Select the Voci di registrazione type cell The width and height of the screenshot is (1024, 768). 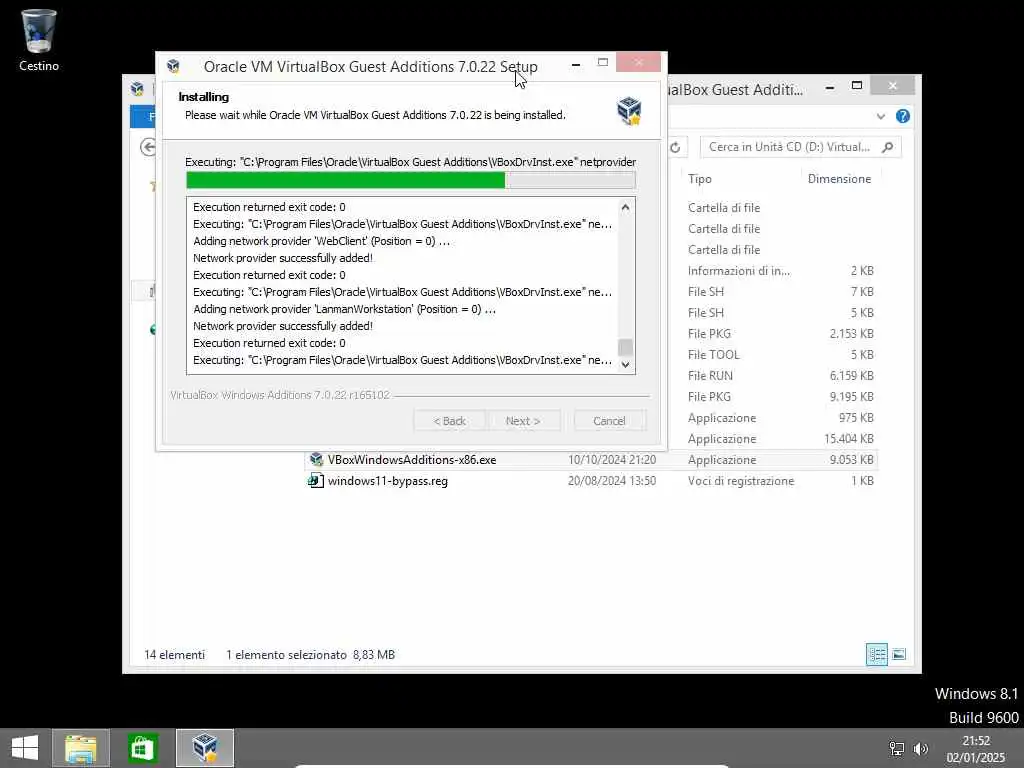[x=741, y=481]
